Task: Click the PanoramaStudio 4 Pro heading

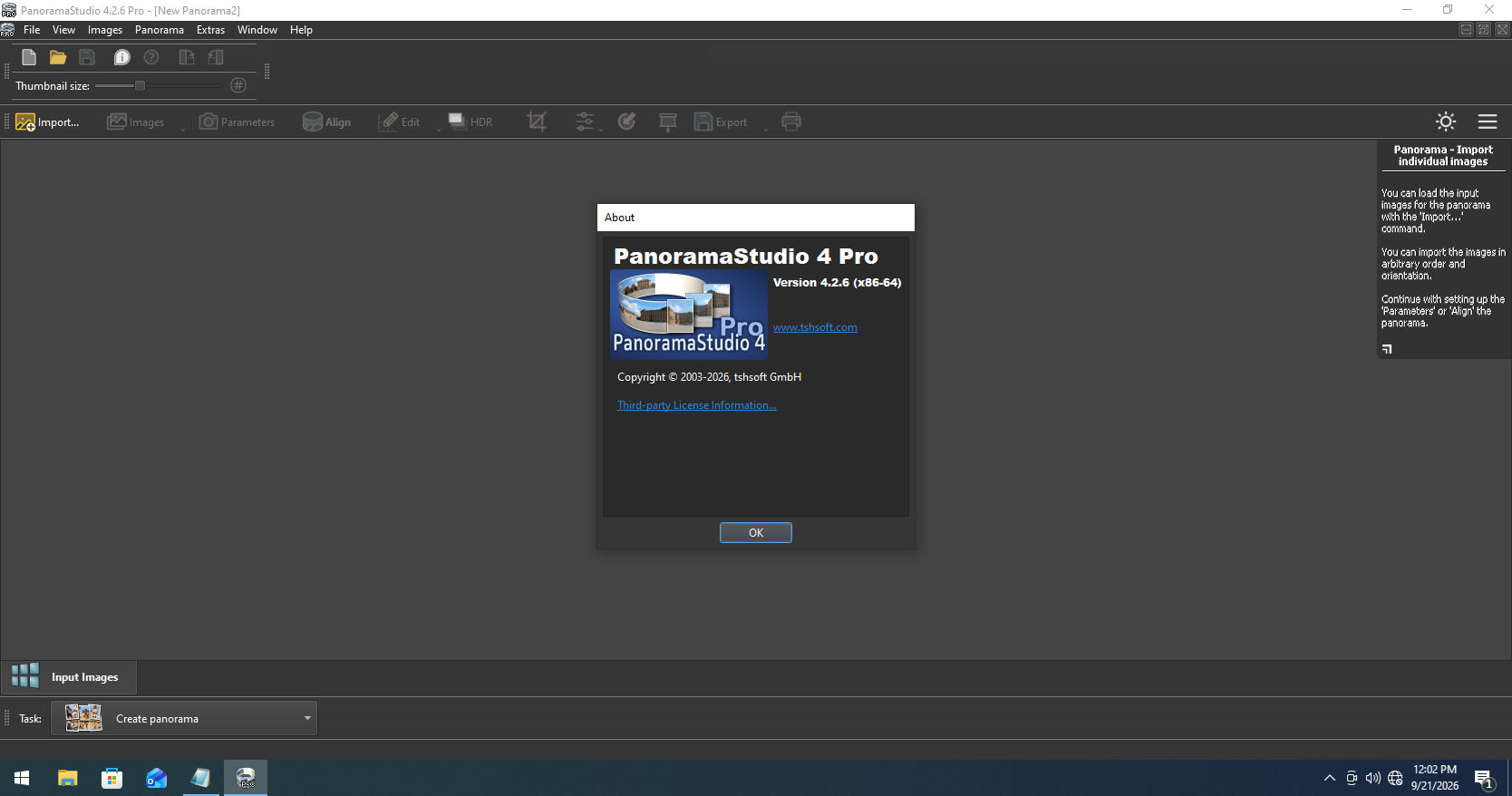Action: [x=746, y=257]
